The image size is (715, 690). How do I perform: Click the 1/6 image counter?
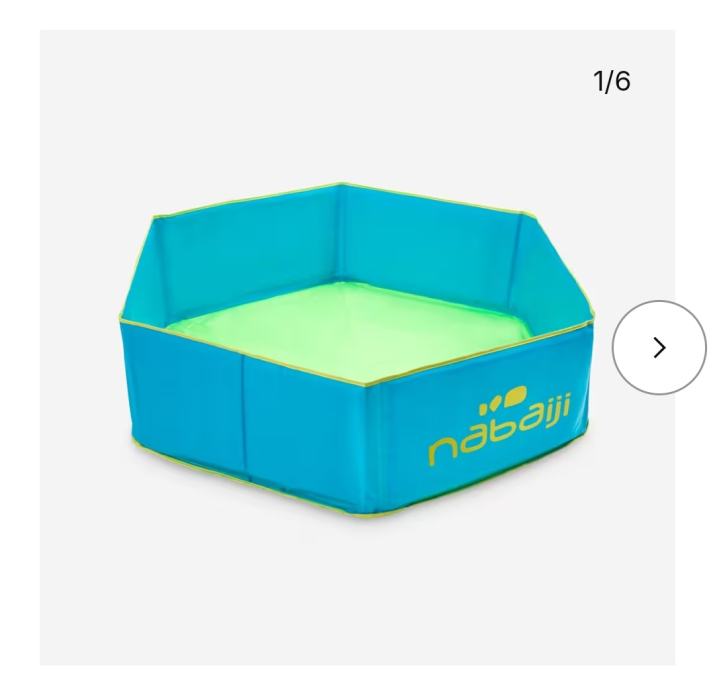(611, 81)
